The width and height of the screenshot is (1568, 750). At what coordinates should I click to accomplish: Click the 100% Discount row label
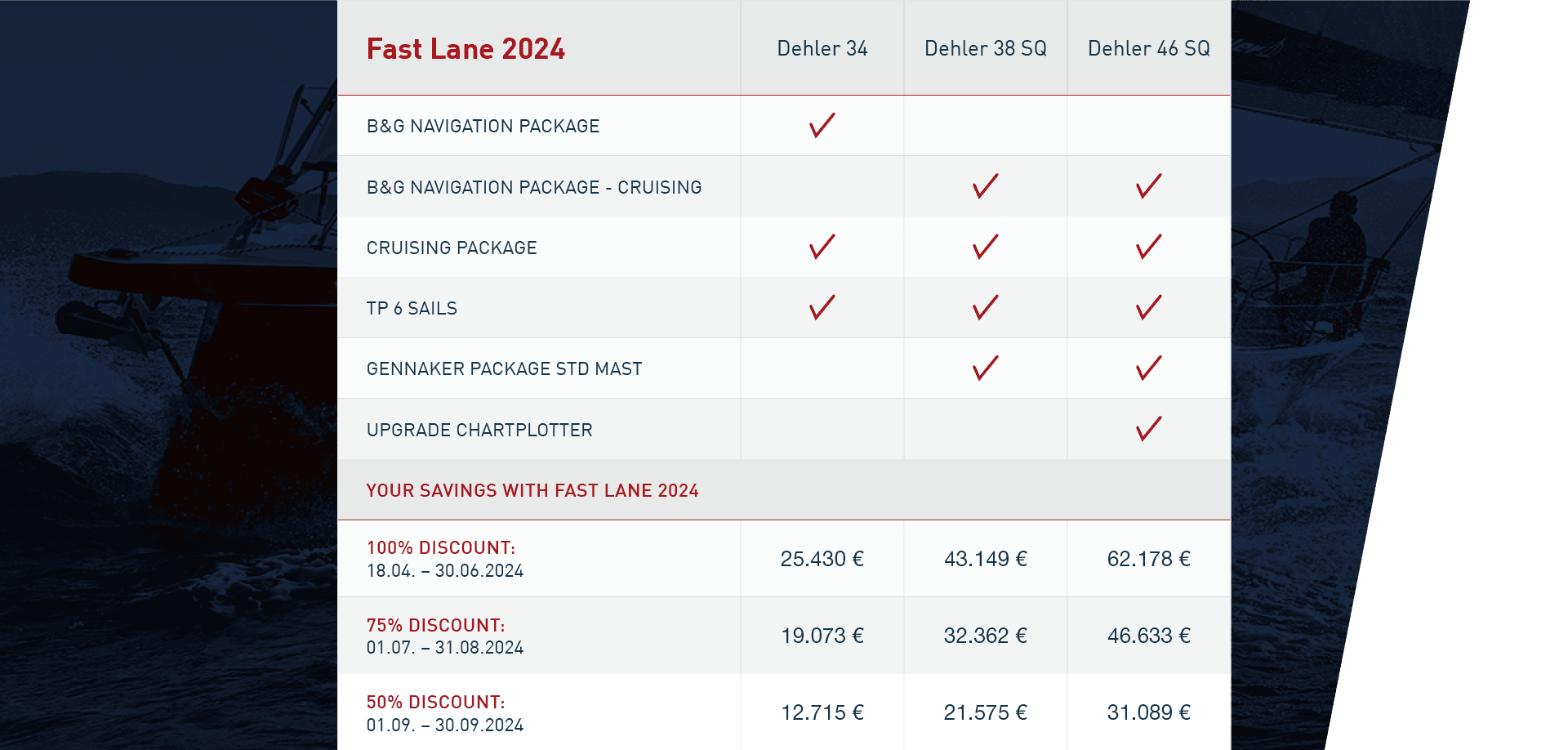(x=441, y=548)
